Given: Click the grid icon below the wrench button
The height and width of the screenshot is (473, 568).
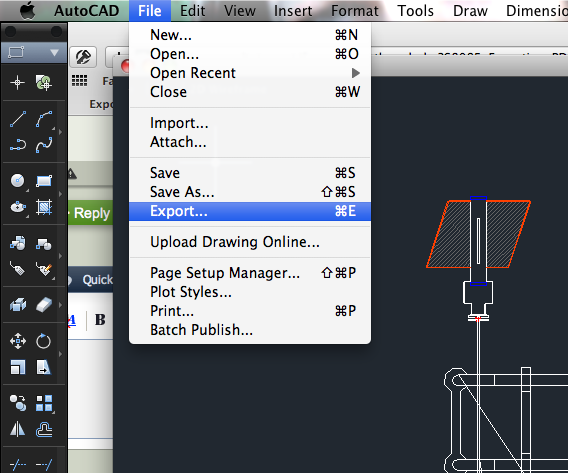Looking at the screenshot, I should (79, 80).
